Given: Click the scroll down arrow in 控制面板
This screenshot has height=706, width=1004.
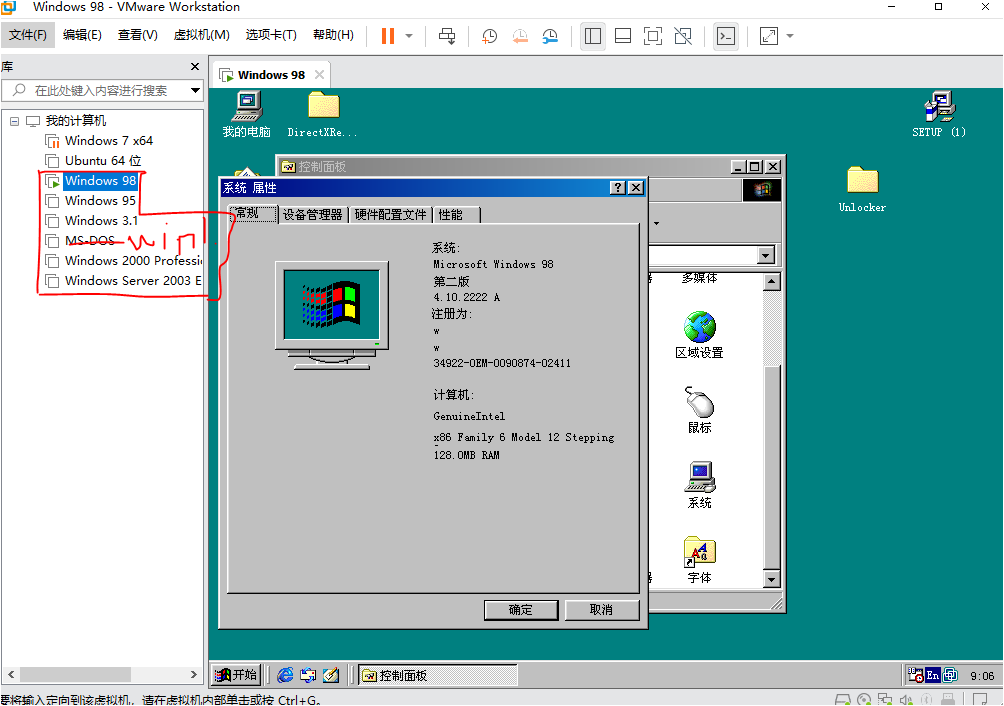Looking at the screenshot, I should [x=772, y=579].
